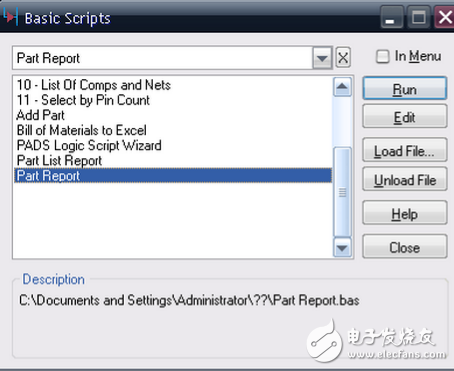This screenshot has width=454, height=371.
Task: Expand the Part Report combo box dropdown arrow
Action: (322, 58)
